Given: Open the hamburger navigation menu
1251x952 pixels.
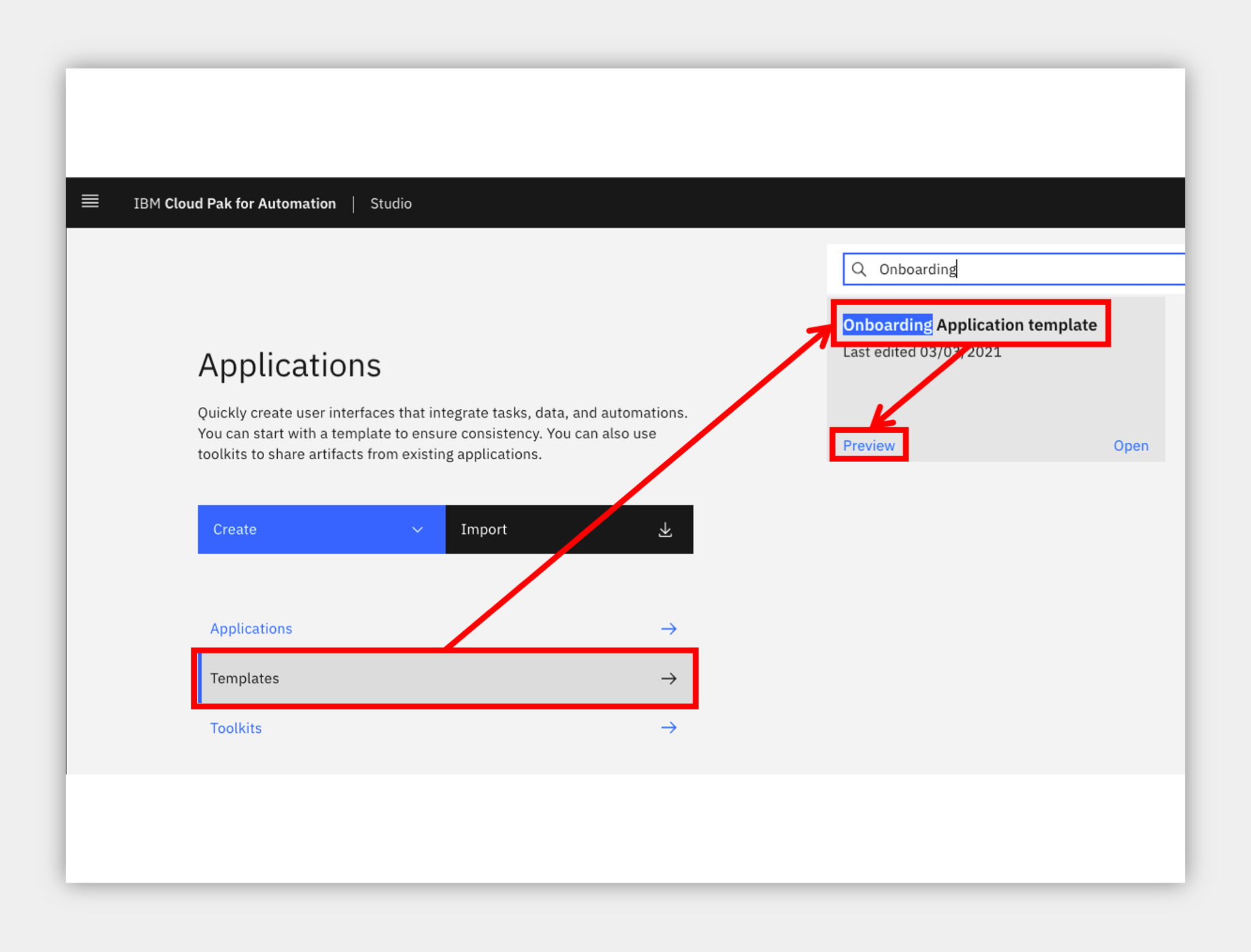Looking at the screenshot, I should [90, 201].
